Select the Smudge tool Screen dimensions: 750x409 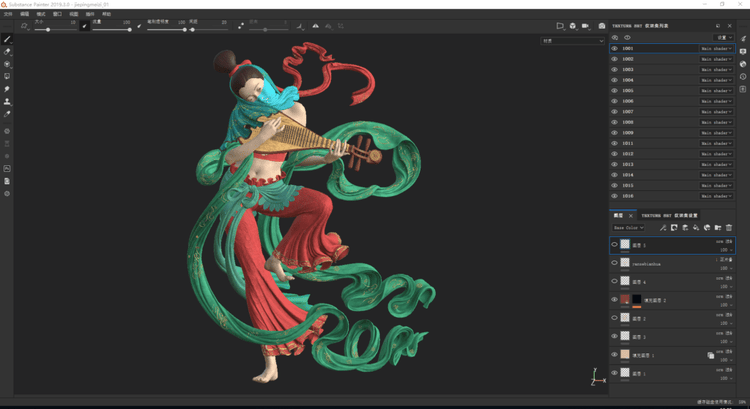coord(7,89)
